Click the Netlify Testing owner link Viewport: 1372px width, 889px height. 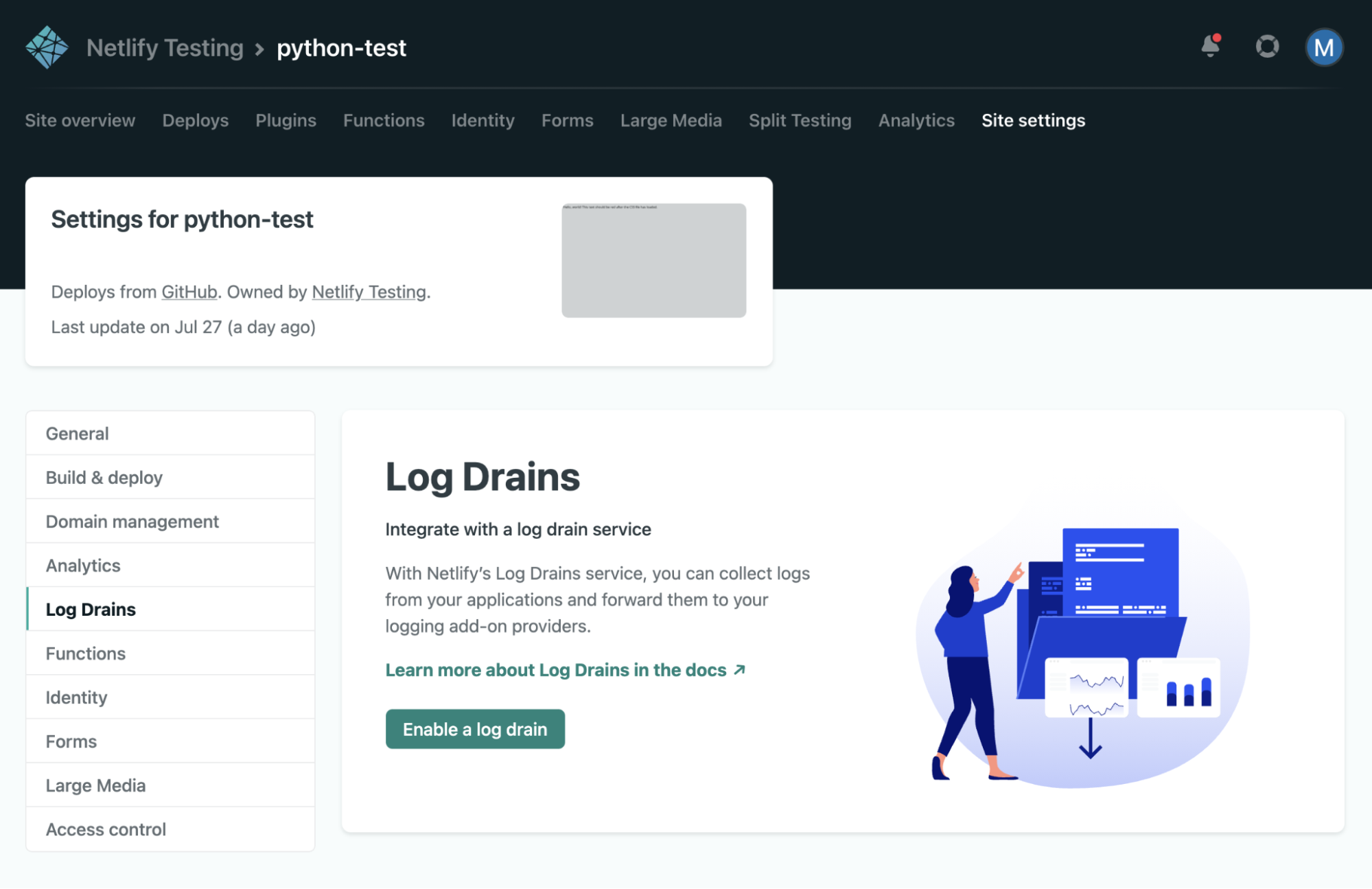pos(369,292)
